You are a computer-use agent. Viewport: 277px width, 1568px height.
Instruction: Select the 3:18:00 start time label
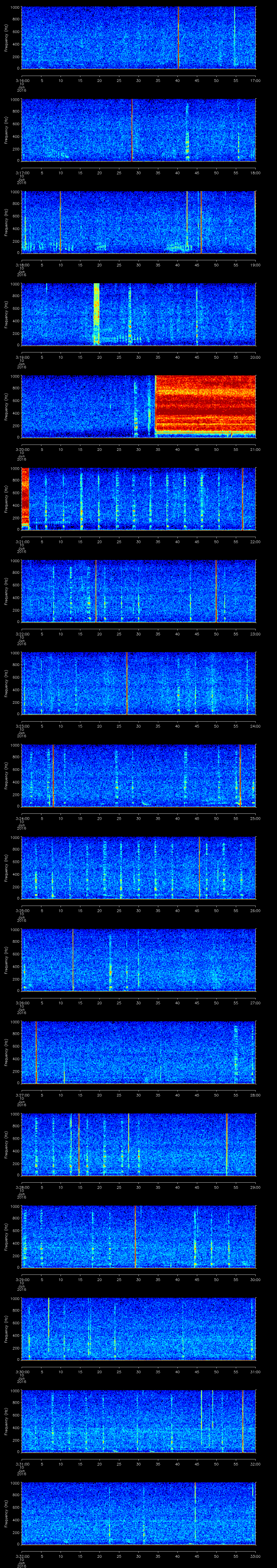tap(22, 265)
